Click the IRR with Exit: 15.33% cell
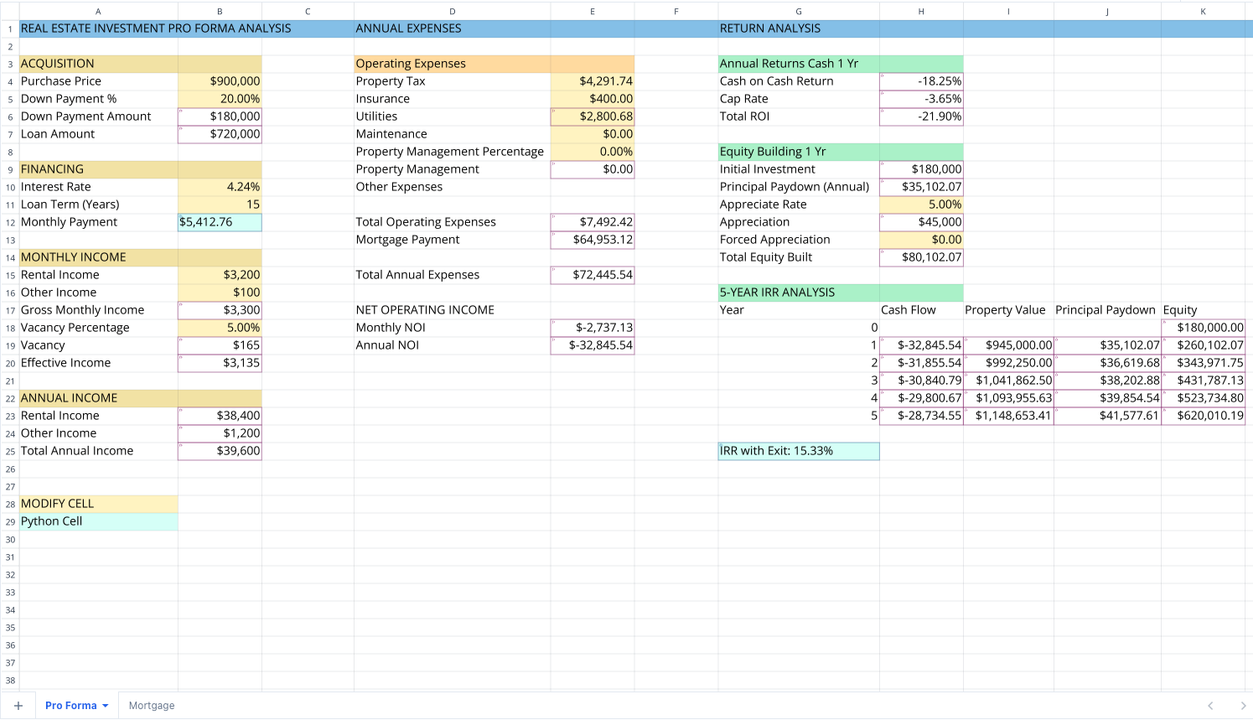The image size is (1253, 720). point(798,450)
